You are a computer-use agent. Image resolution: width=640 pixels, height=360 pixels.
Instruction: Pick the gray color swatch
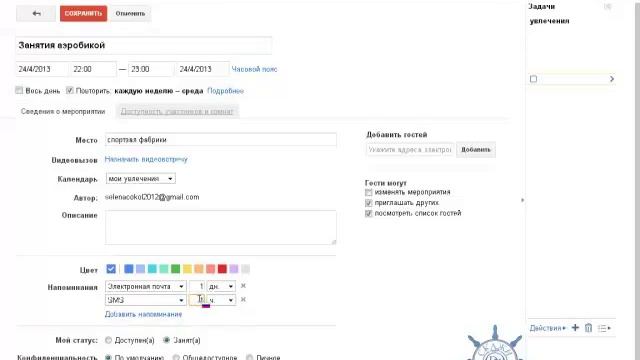(x=245, y=269)
